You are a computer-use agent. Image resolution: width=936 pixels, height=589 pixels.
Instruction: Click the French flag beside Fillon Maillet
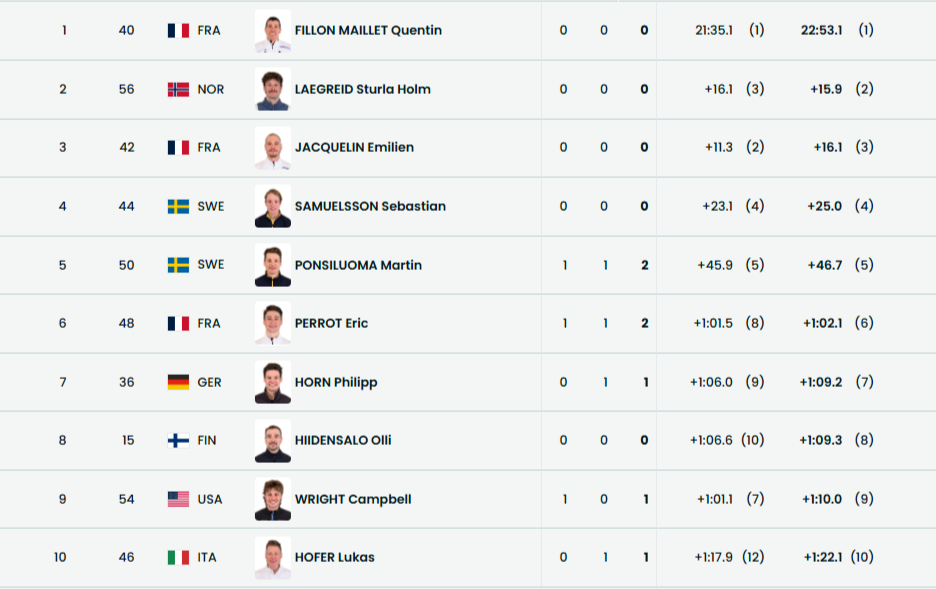tap(178, 31)
